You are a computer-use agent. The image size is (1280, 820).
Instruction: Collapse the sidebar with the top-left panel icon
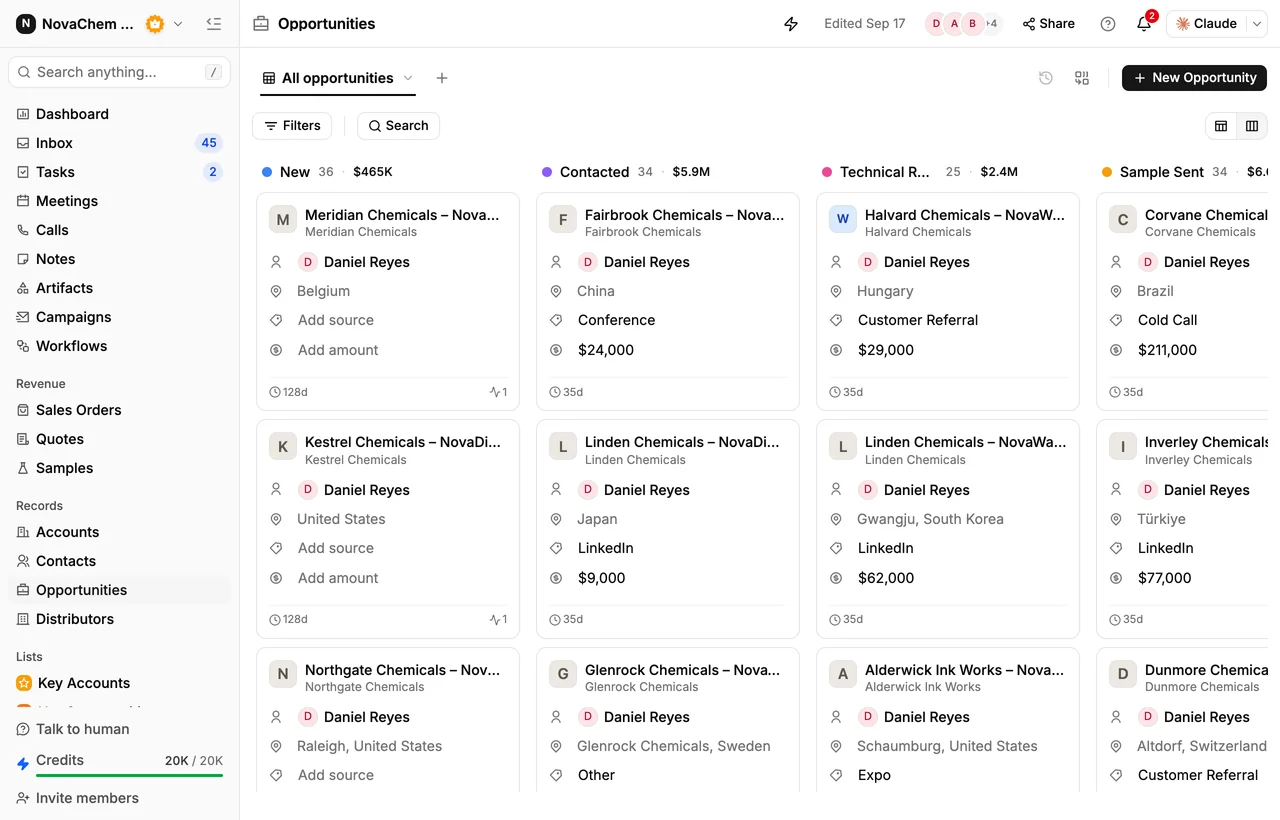point(213,24)
